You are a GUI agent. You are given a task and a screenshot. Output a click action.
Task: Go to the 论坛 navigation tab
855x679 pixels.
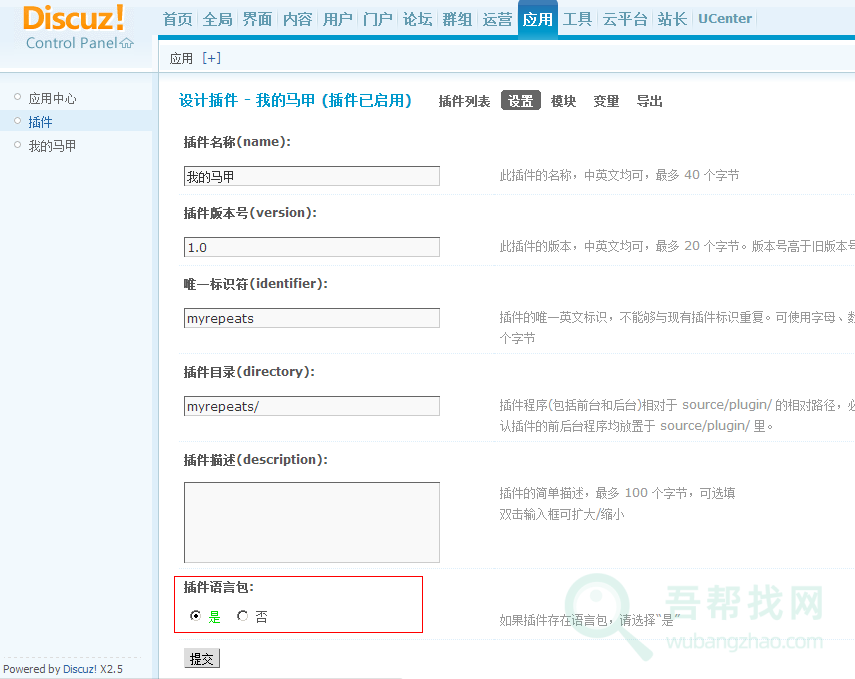pos(418,19)
